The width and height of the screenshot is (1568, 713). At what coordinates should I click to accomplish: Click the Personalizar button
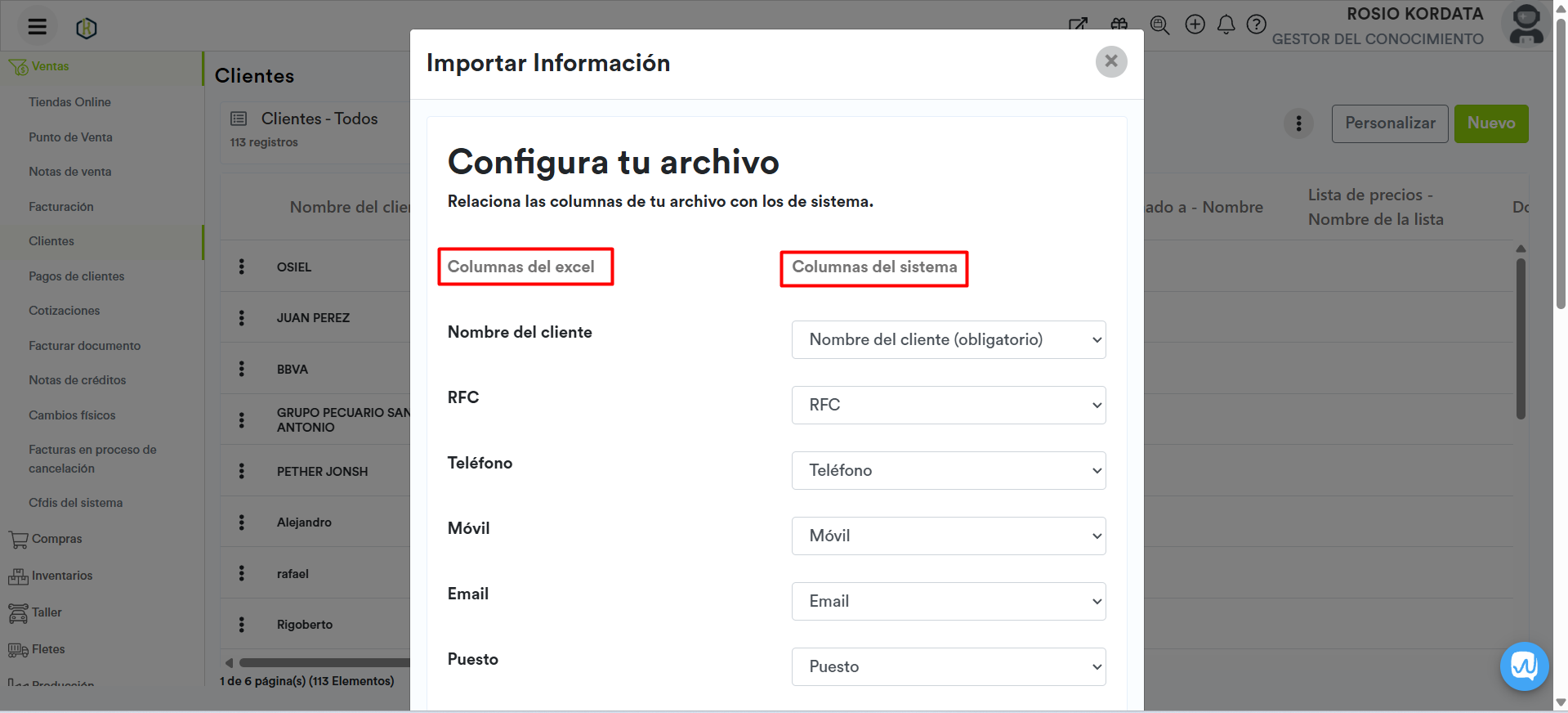click(1389, 123)
